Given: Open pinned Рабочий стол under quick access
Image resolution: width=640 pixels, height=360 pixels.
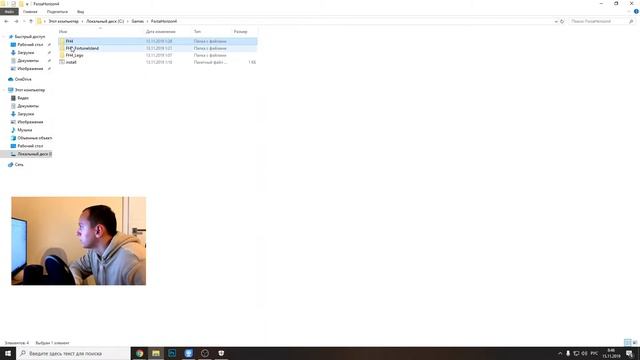Looking at the screenshot, I should click(x=30, y=44).
